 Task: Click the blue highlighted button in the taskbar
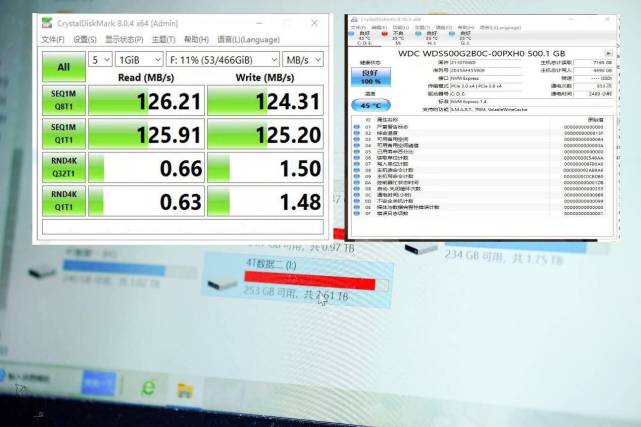99,382
